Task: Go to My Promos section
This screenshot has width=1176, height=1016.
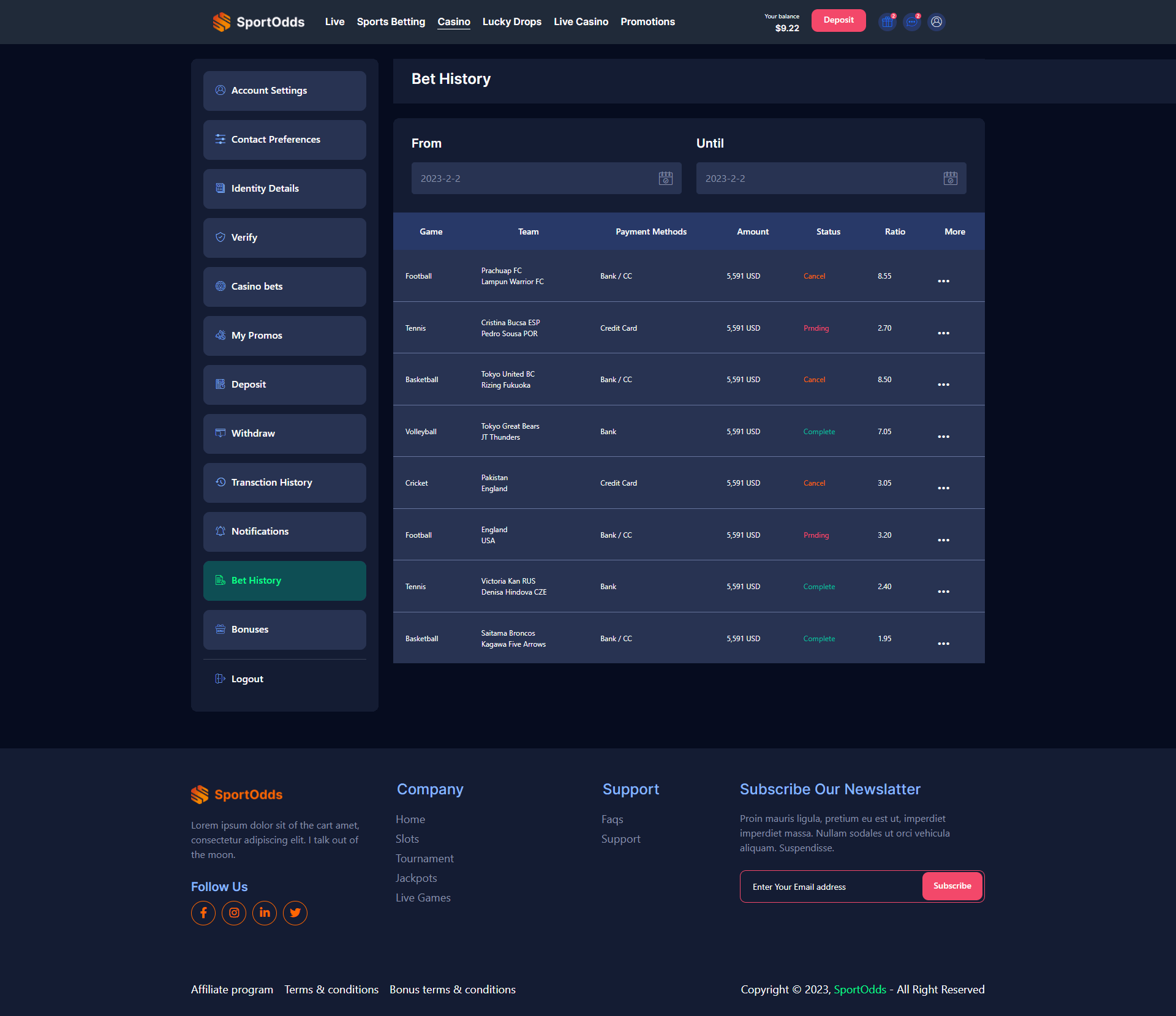Action: tap(285, 336)
